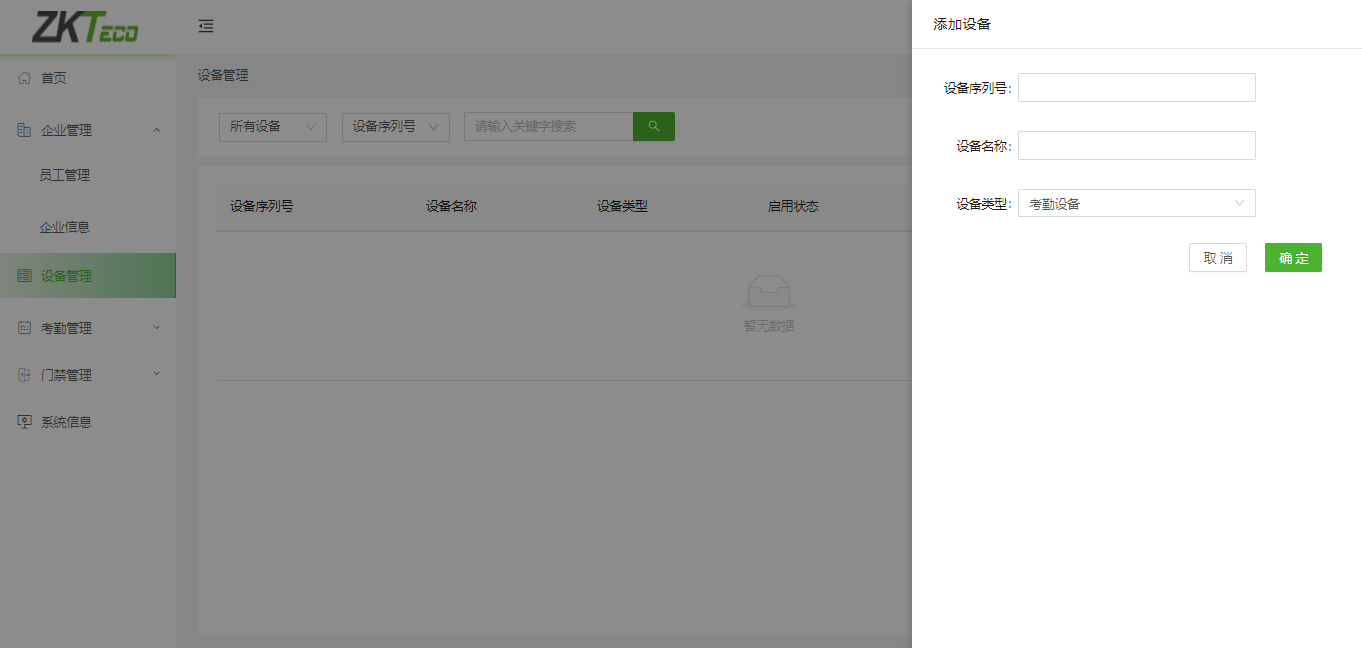
Task: Click the empty inbox 暂无数据 icon
Action: pyautogui.click(x=769, y=292)
